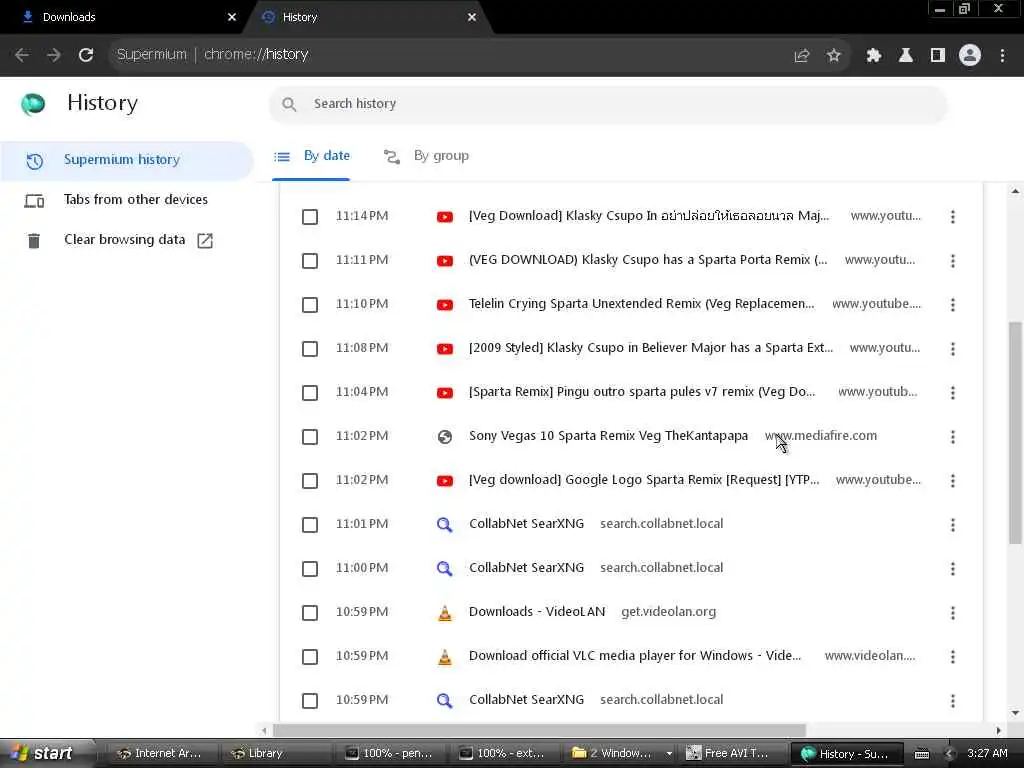Check the 11:11 PM Sparta Porta Remix checkbox
The height and width of the screenshot is (768, 1024).
pos(310,261)
